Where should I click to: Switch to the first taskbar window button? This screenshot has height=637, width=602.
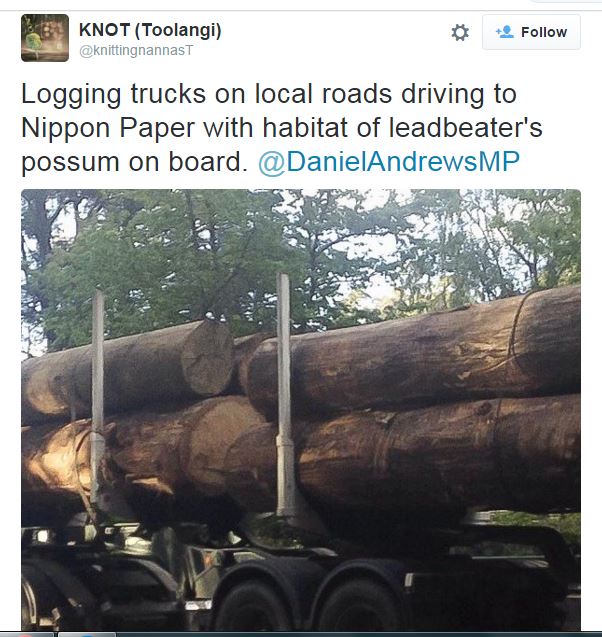pyautogui.click(x=27, y=635)
